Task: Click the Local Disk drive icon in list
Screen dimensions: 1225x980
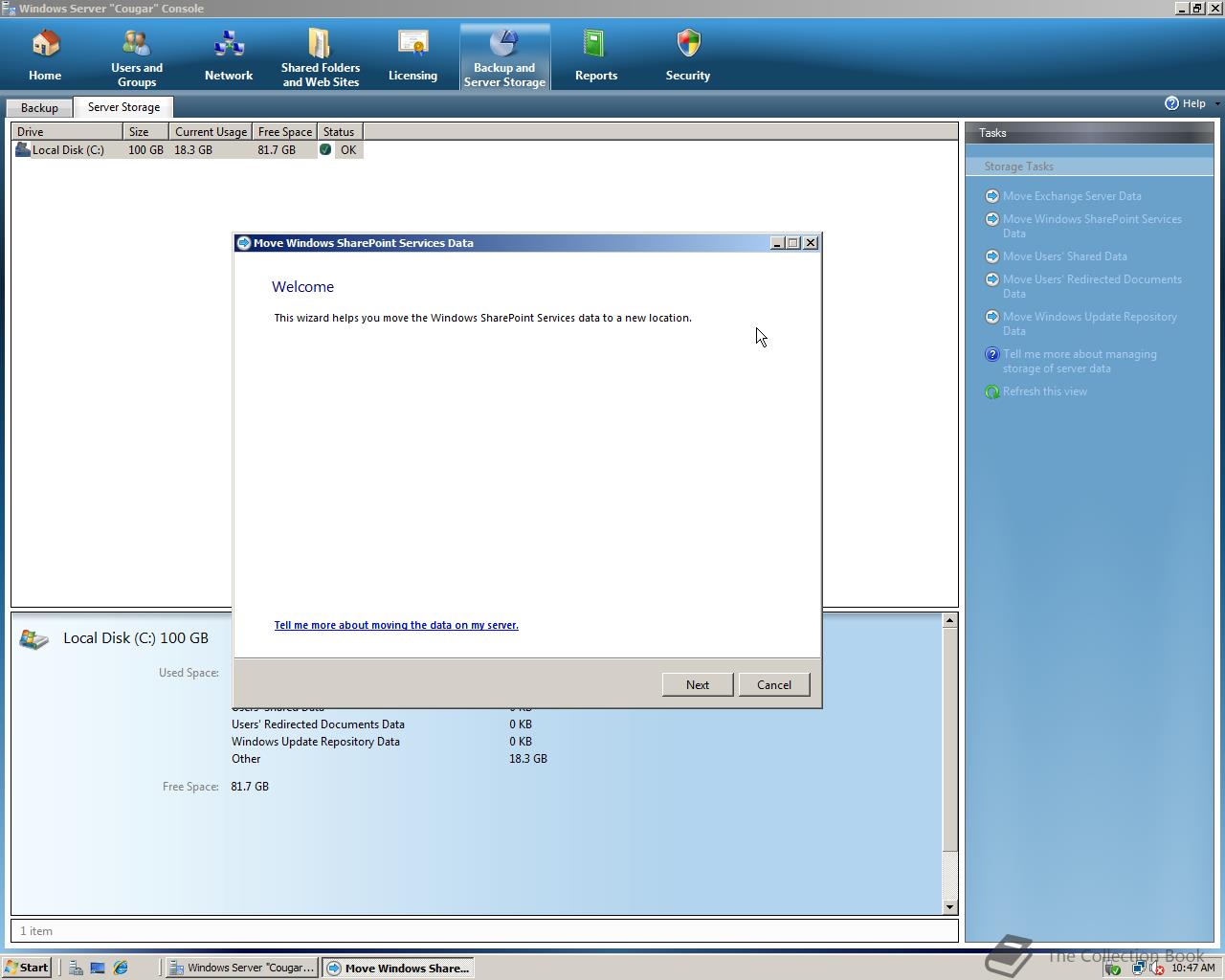Action: pos(23,149)
